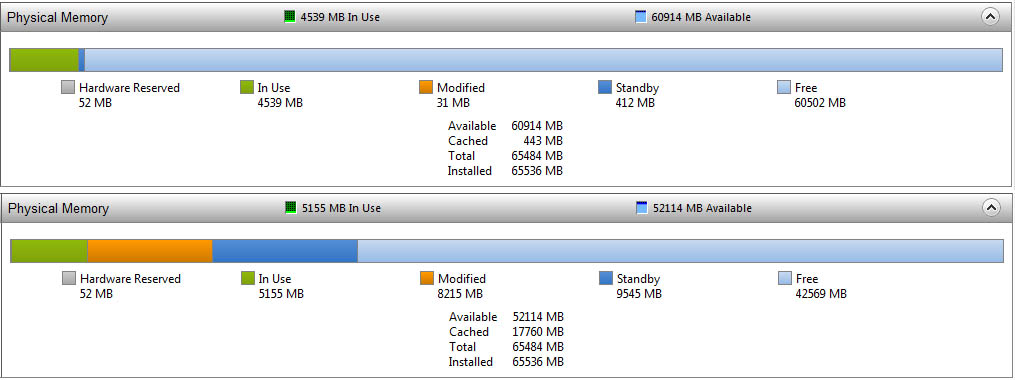1015x380 pixels.
Task: Click the top Physical Memory header title
Action: click(x=58, y=17)
